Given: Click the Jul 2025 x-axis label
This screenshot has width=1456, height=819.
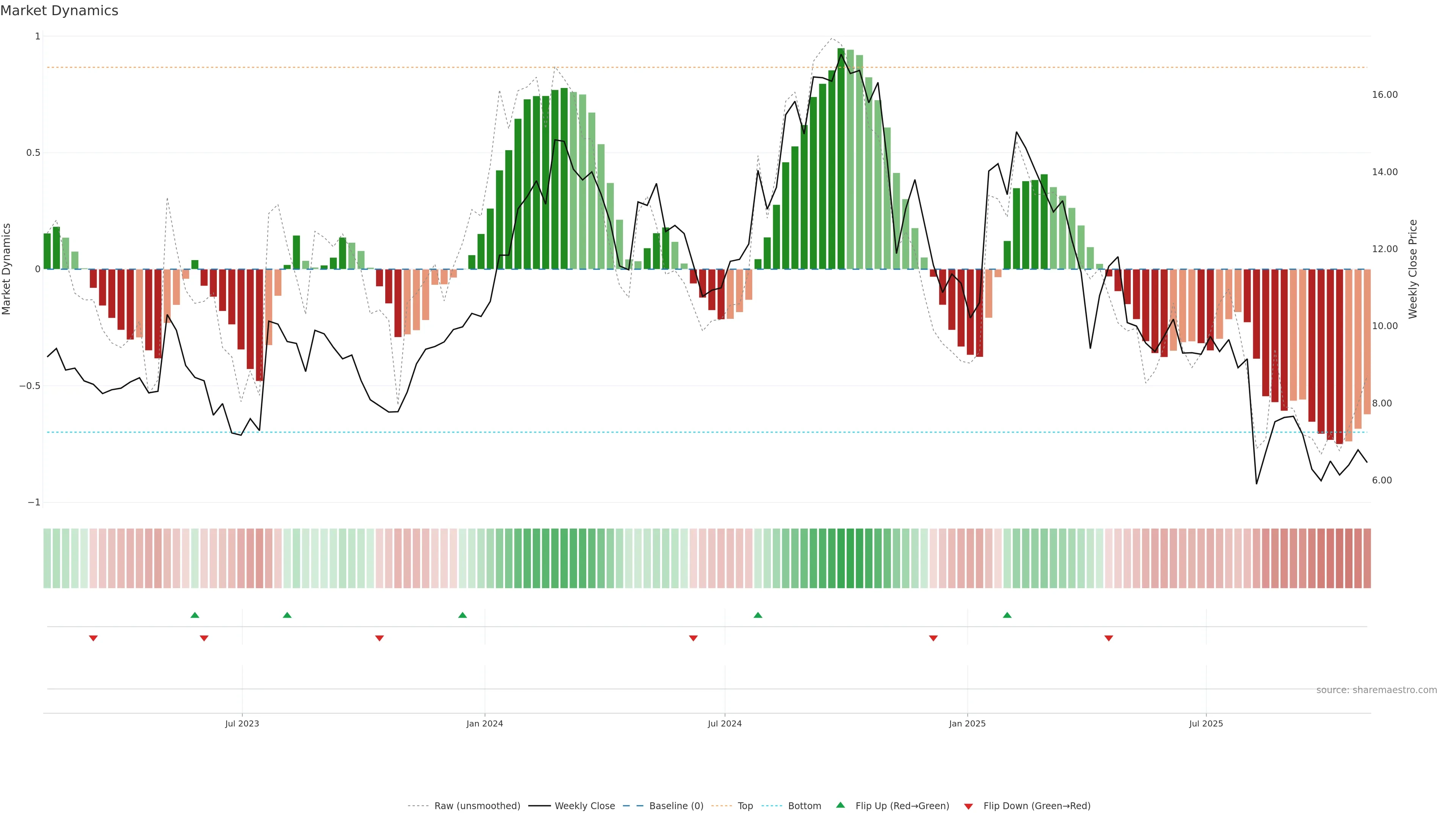Looking at the screenshot, I should 1206,723.
